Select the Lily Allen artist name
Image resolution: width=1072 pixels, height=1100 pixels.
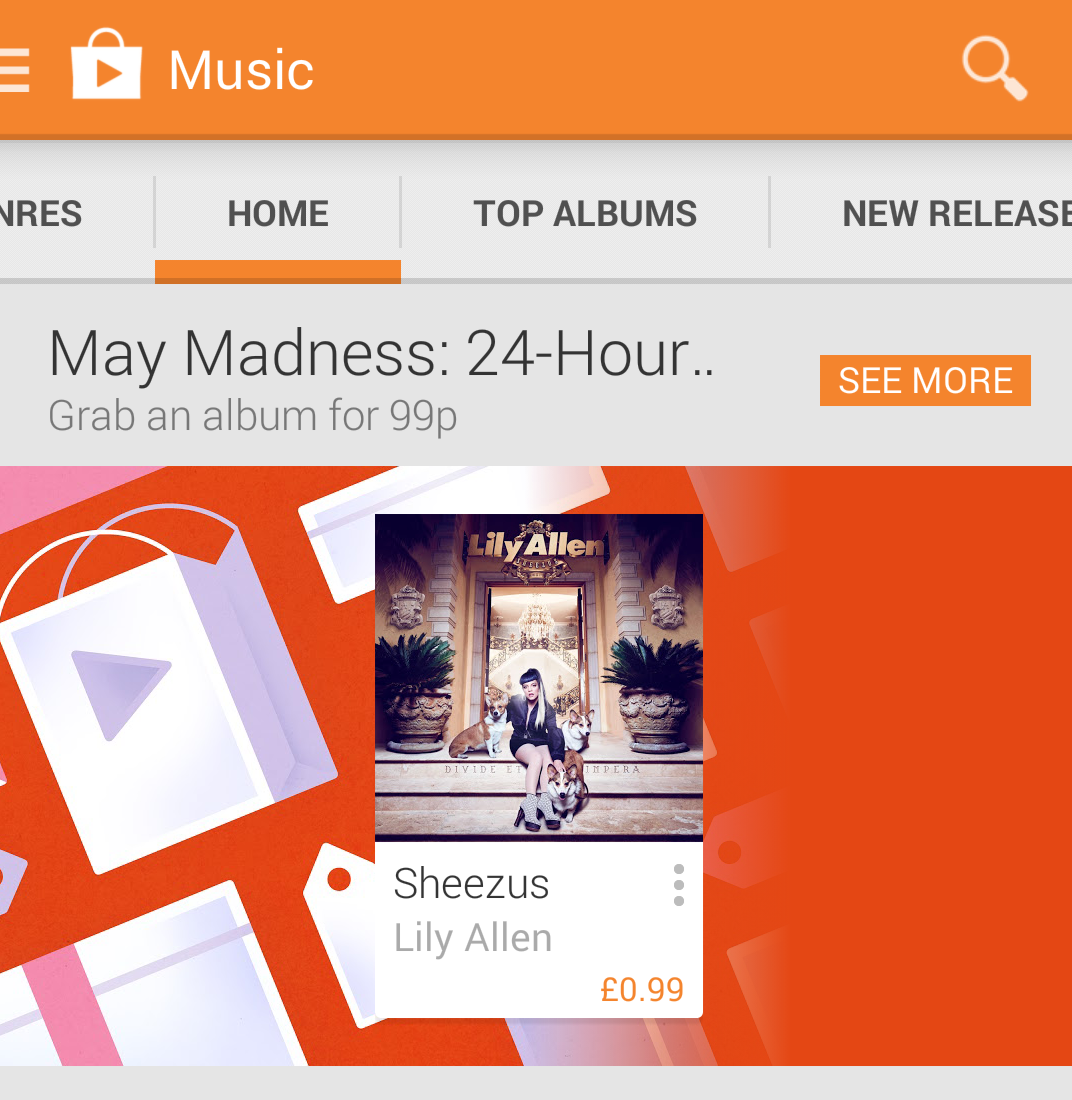pyautogui.click(x=473, y=939)
